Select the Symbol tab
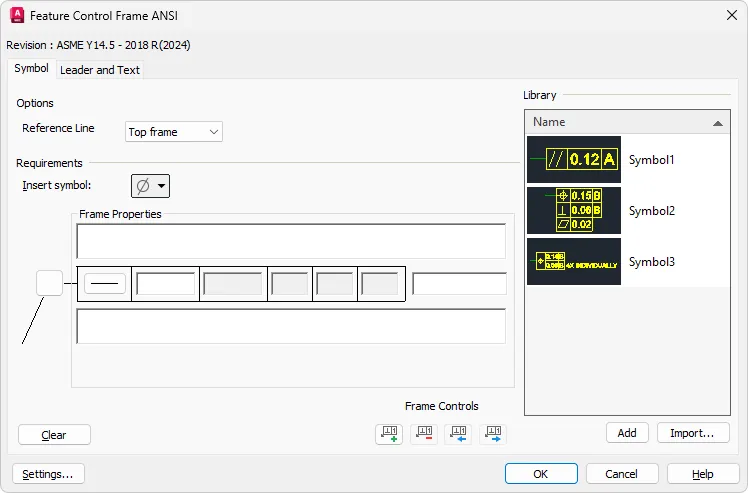This screenshot has height=493, width=748. [x=31, y=69]
